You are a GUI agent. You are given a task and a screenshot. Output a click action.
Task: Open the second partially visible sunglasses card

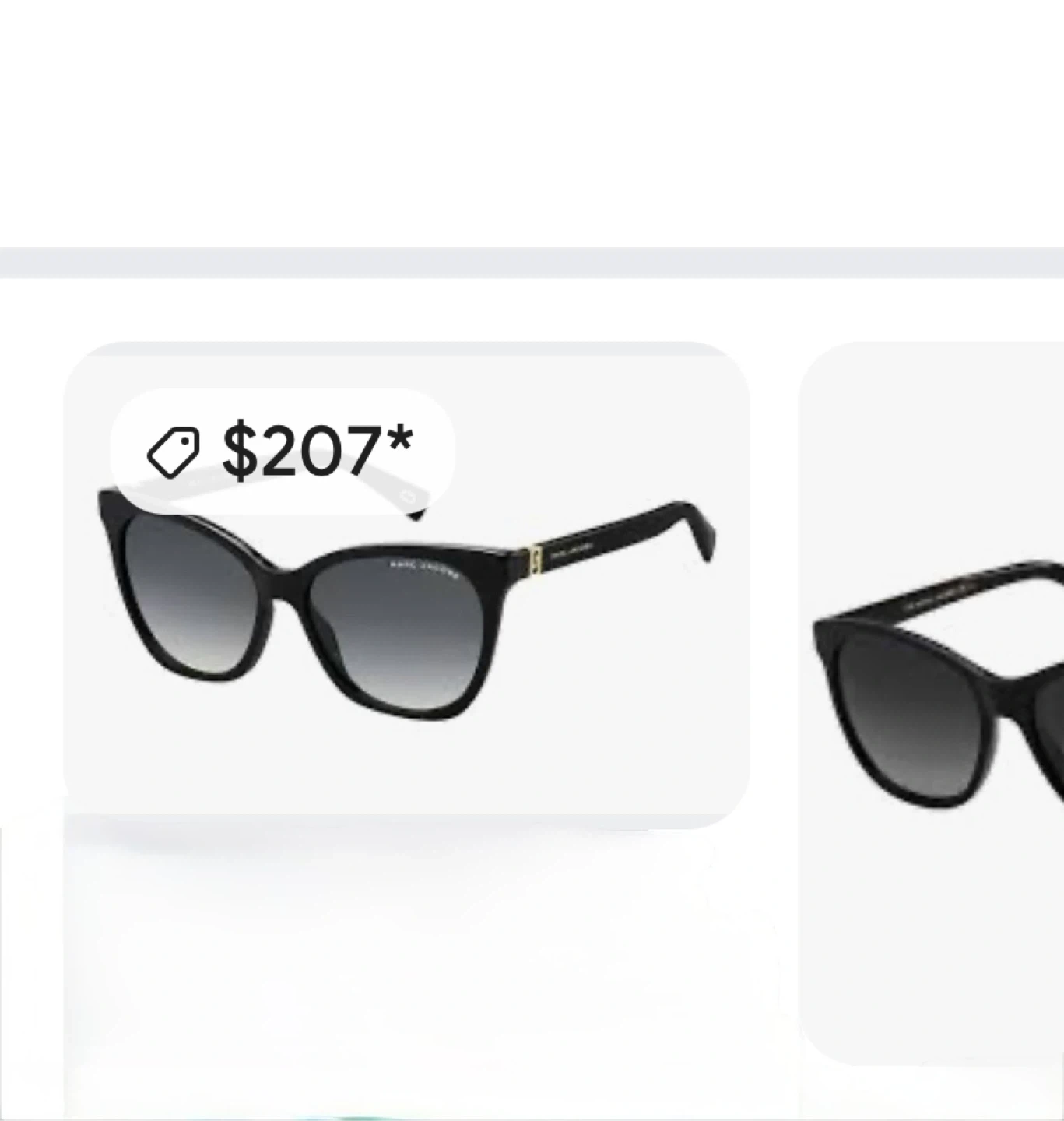tap(931, 701)
